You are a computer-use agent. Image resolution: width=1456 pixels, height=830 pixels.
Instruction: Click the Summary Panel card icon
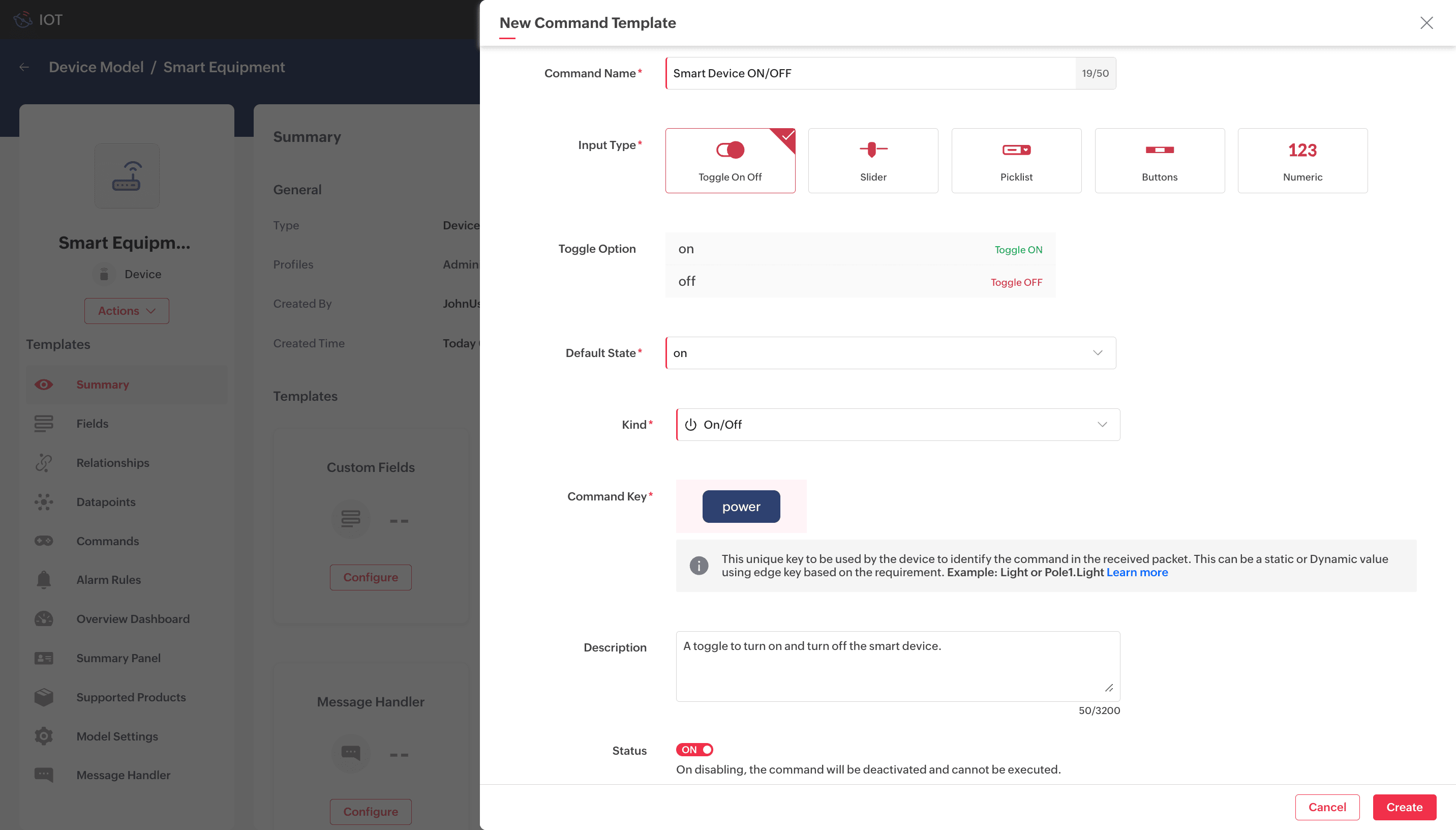tap(43, 659)
